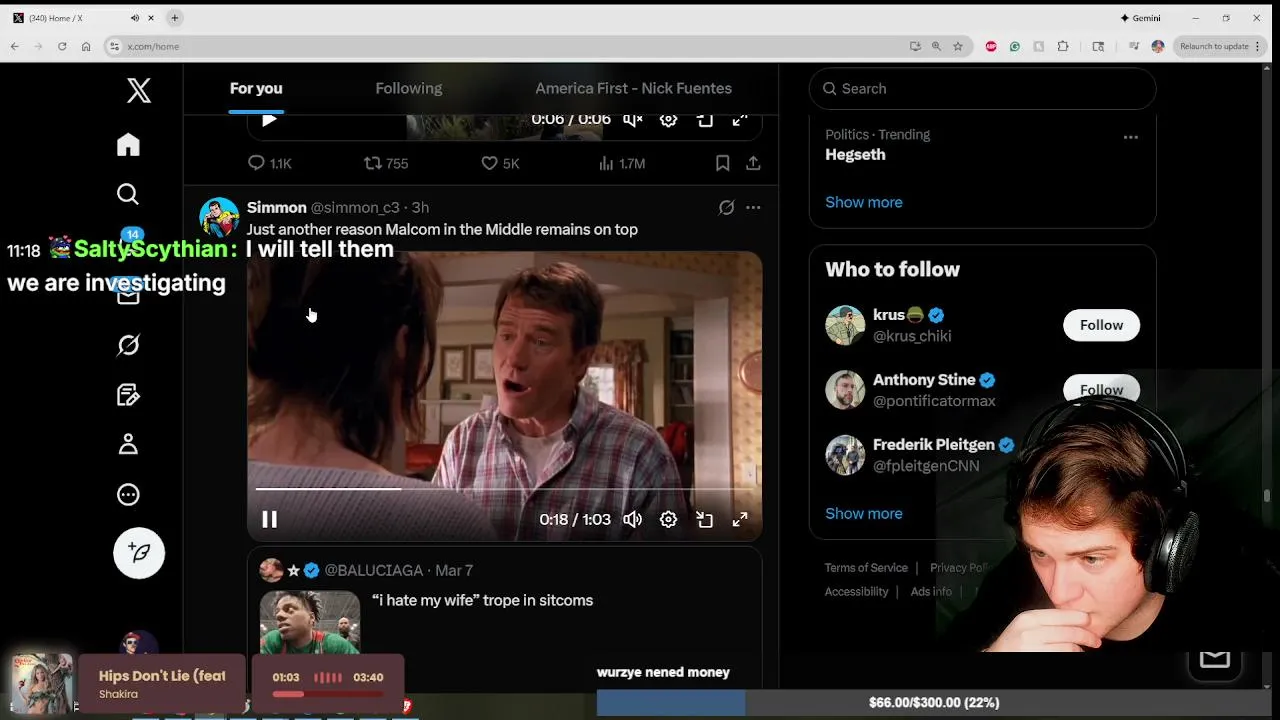Viewport: 1280px width, 720px height.
Task: Open the AdBlock Plus extension icon
Action: point(991,46)
